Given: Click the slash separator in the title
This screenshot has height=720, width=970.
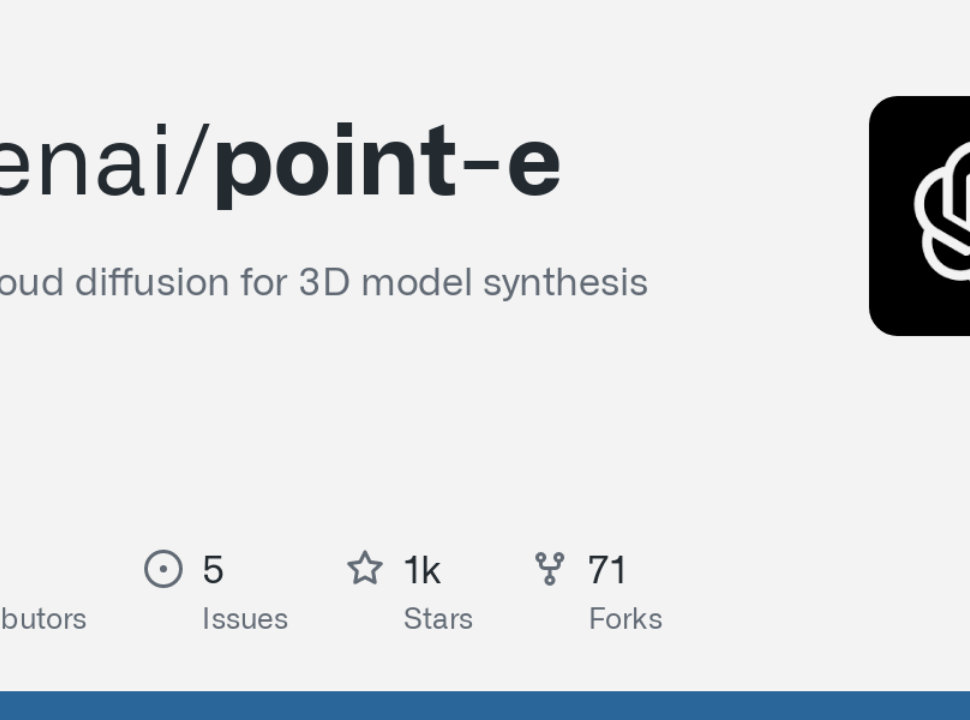Looking at the screenshot, I should 192,161.
